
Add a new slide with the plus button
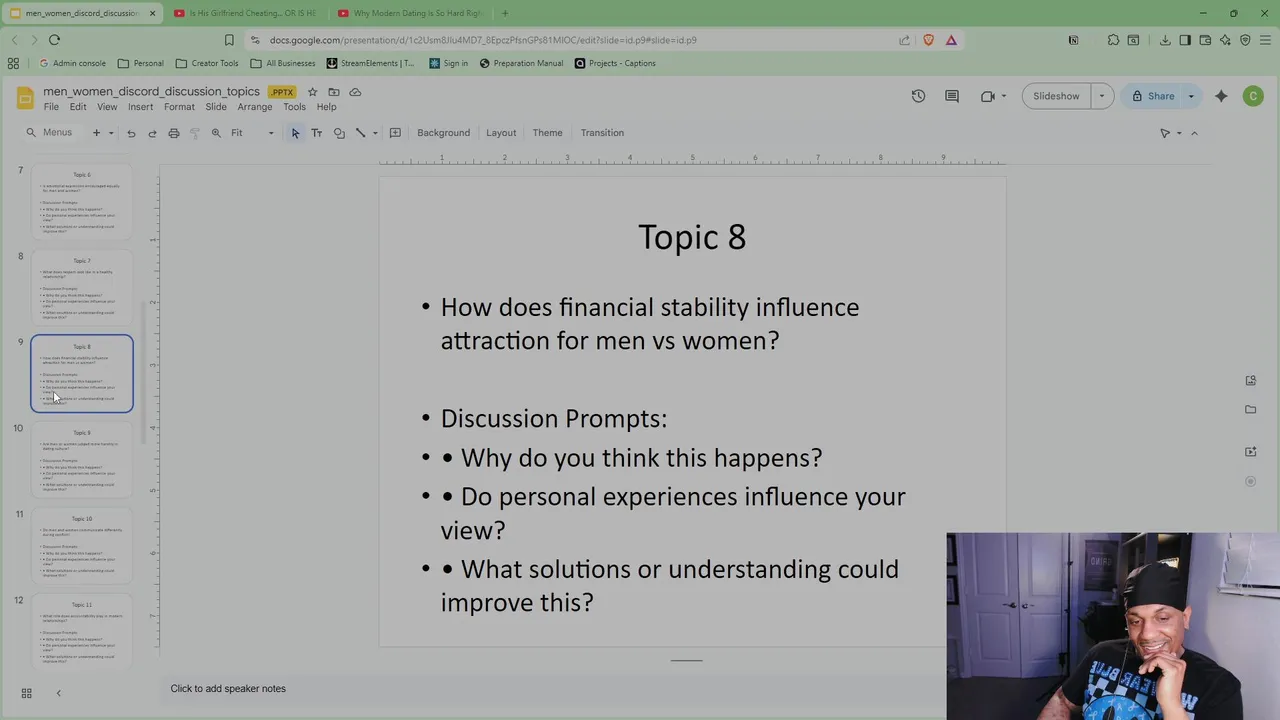[96, 133]
